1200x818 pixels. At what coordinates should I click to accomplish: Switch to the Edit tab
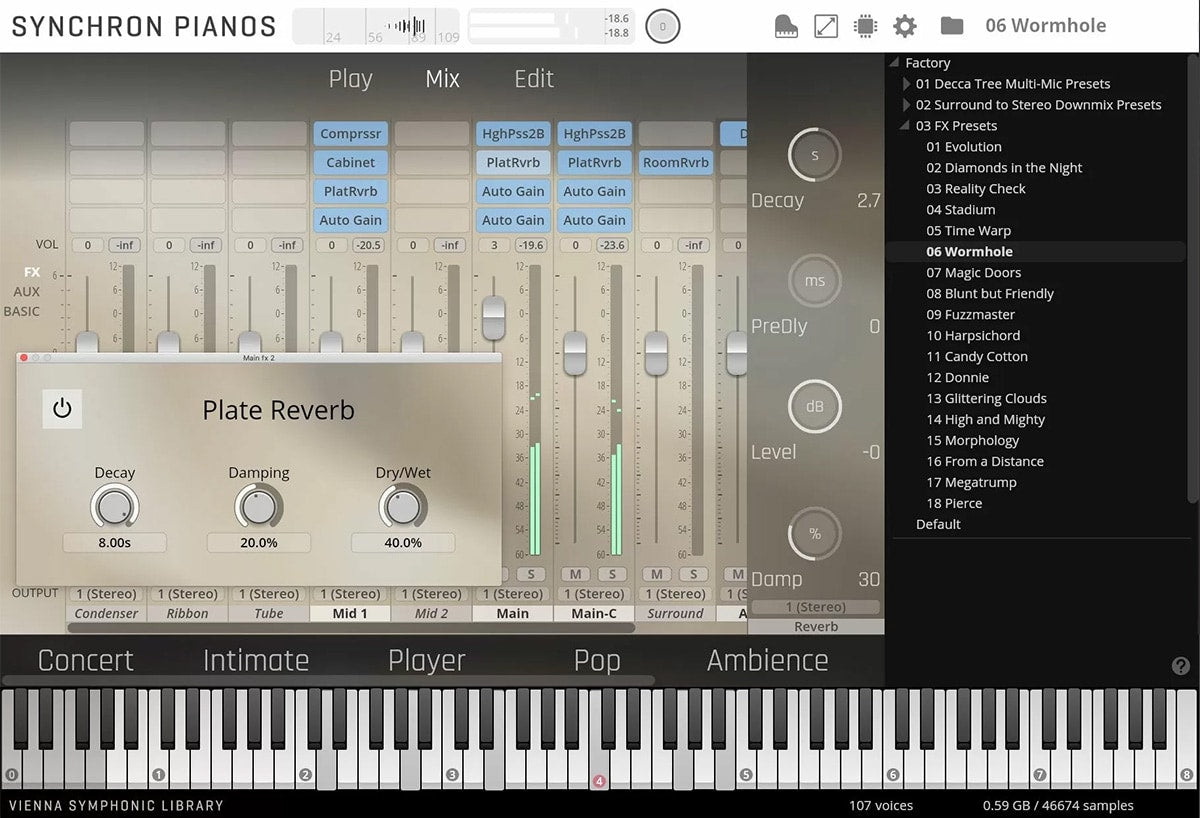[x=533, y=79]
